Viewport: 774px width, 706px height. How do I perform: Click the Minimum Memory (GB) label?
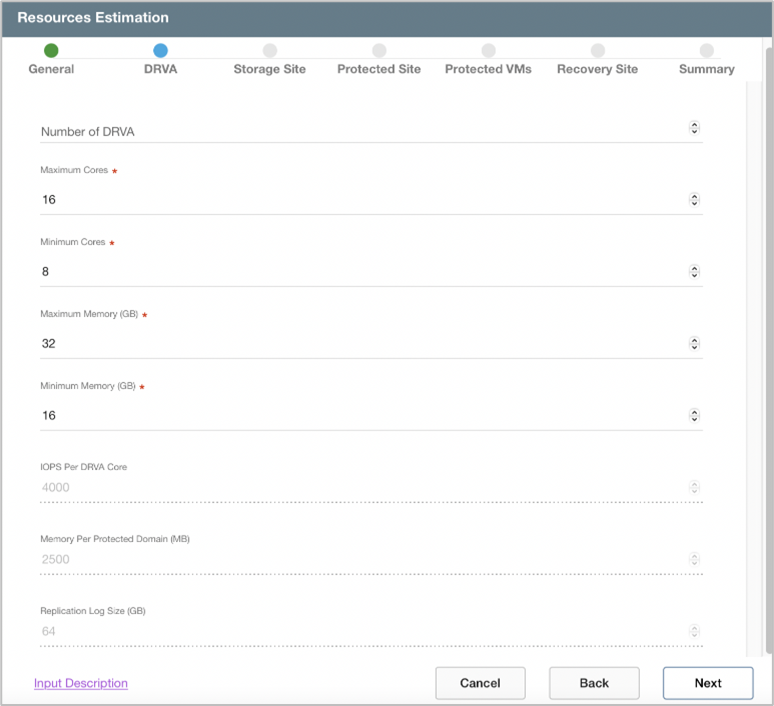click(88, 386)
